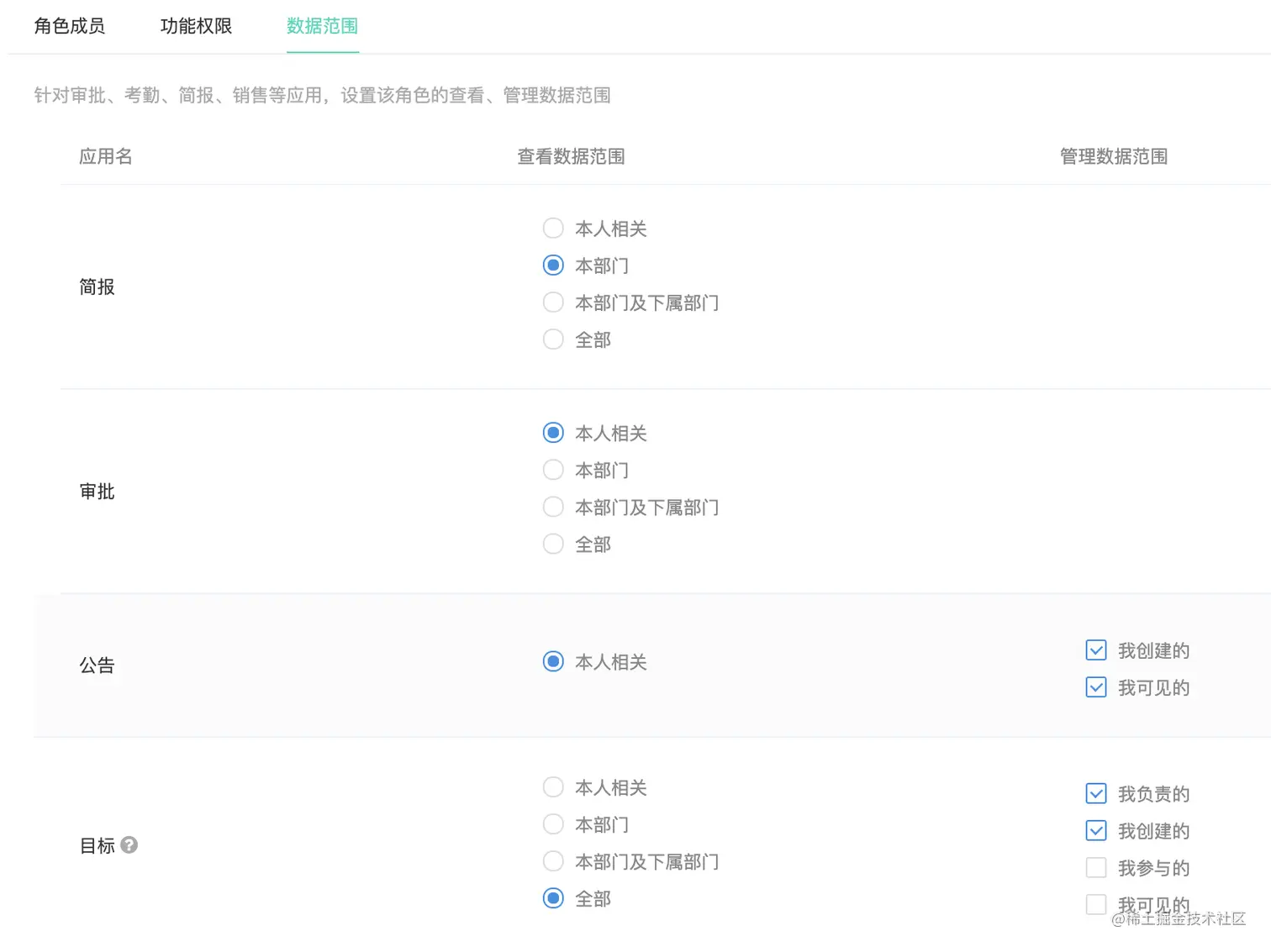Image resolution: width=1271 pixels, height=952 pixels.
Task: Uncheck 我负责的 checkbox for 目标
Action: (x=1096, y=794)
